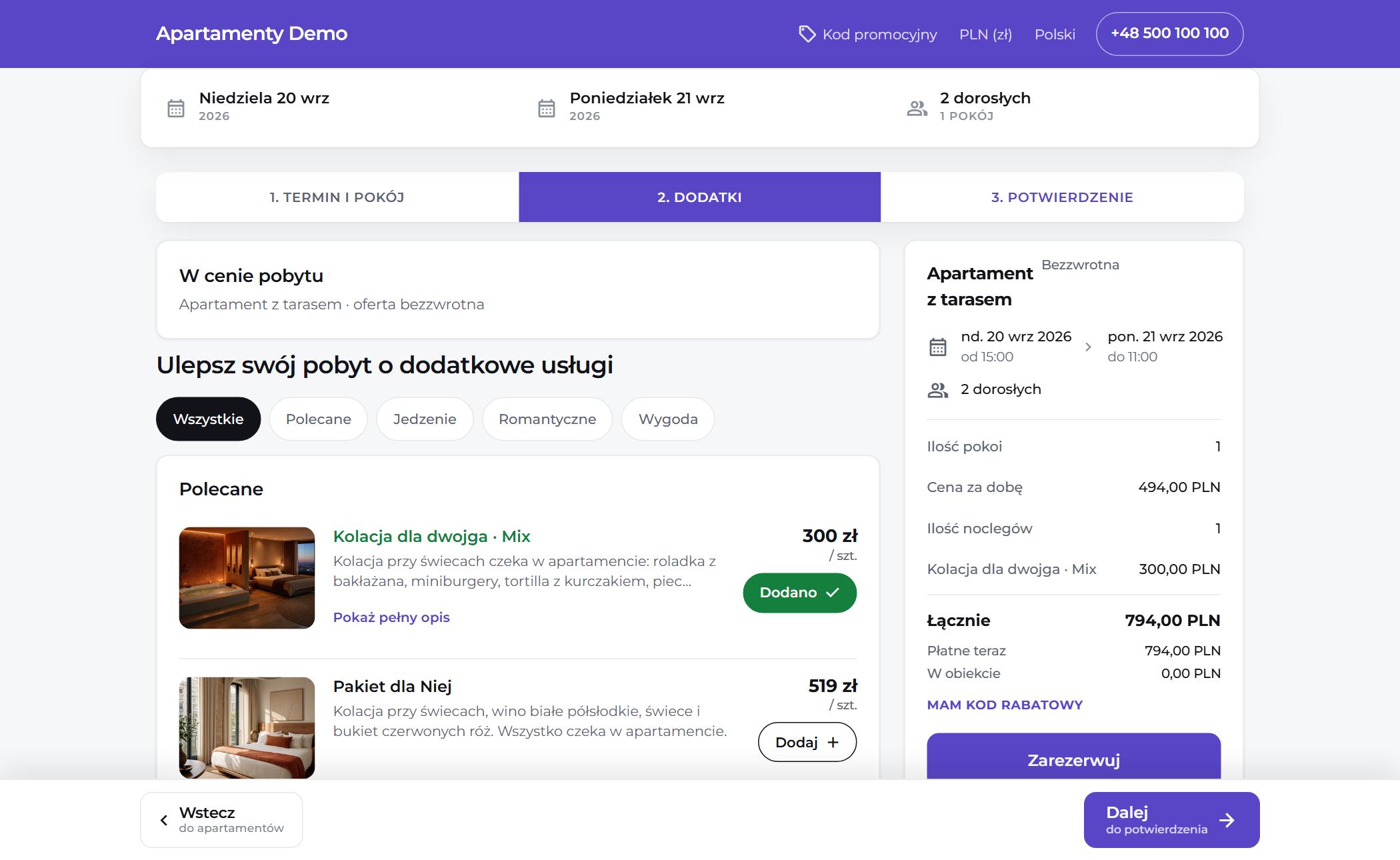Click the check-in calendar icon
This screenshot has height=860, width=1400.
(176, 108)
